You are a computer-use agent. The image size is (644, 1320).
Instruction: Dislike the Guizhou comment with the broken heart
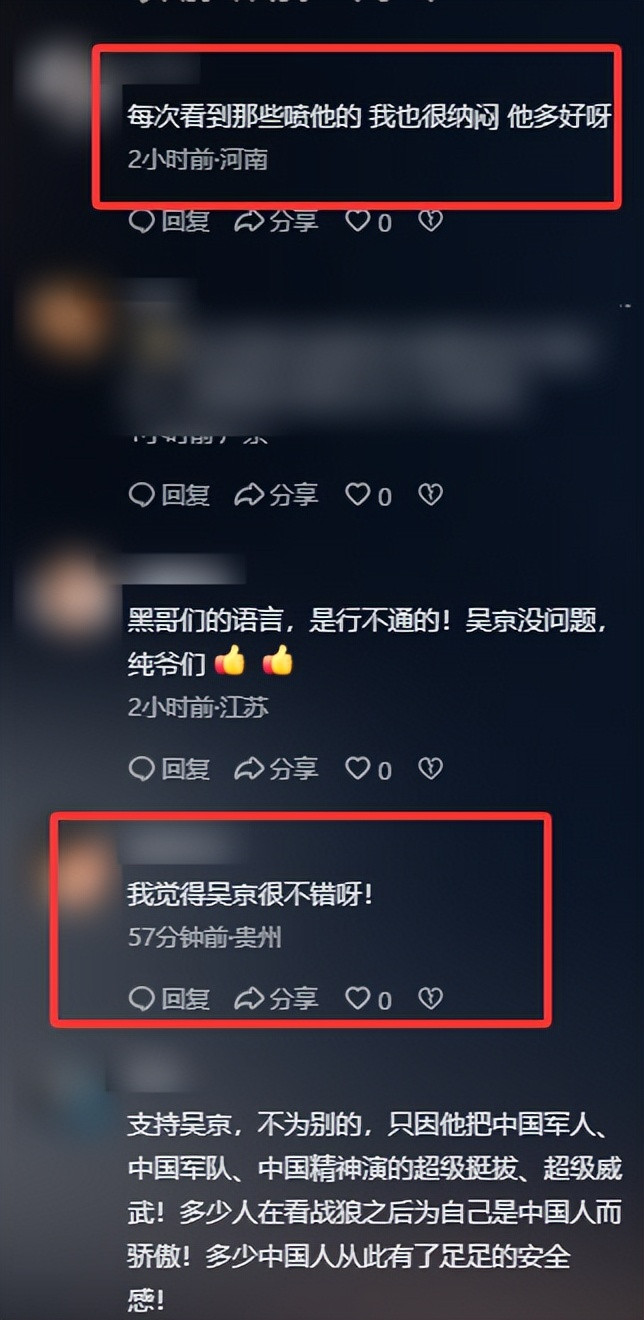click(430, 998)
